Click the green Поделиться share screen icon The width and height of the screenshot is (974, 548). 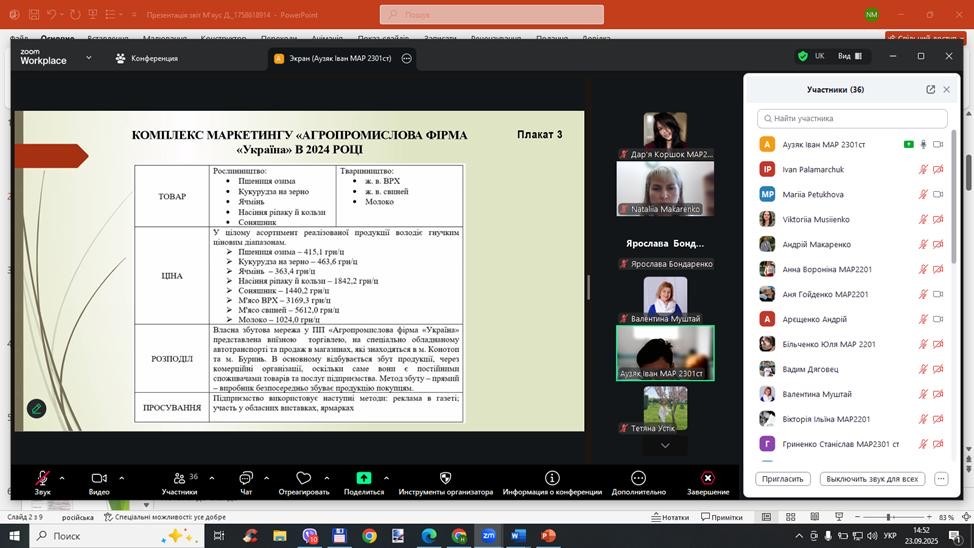[x=364, y=478]
